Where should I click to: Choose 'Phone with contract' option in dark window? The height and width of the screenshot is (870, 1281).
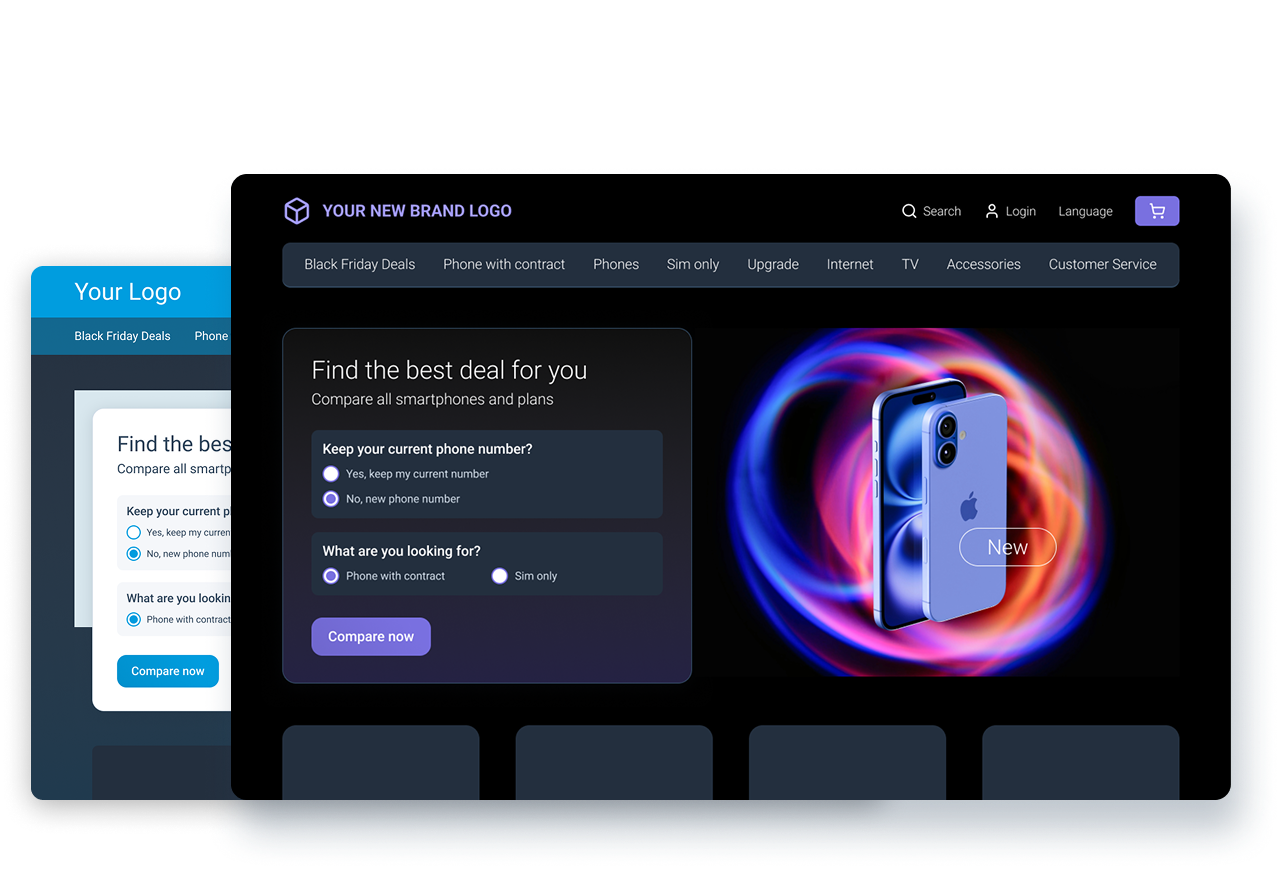pyautogui.click(x=331, y=576)
